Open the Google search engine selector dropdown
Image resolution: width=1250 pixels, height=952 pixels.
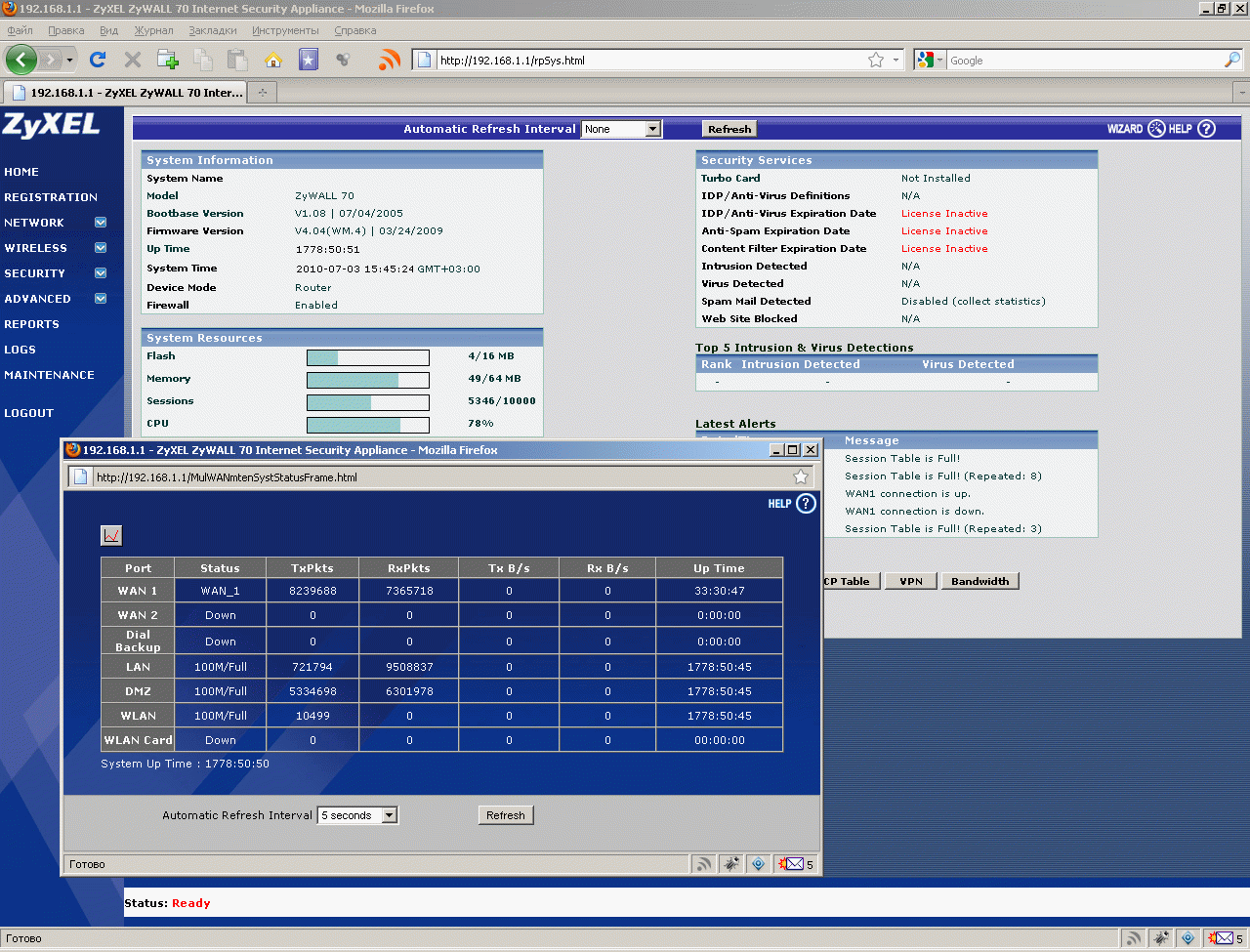[x=931, y=60]
